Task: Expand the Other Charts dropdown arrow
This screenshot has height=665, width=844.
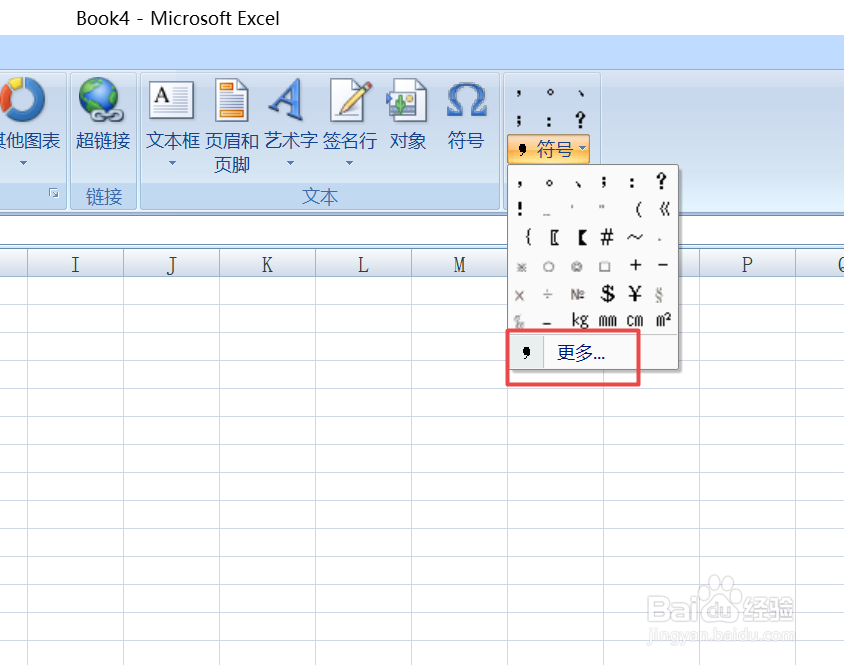Action: pos(23,163)
